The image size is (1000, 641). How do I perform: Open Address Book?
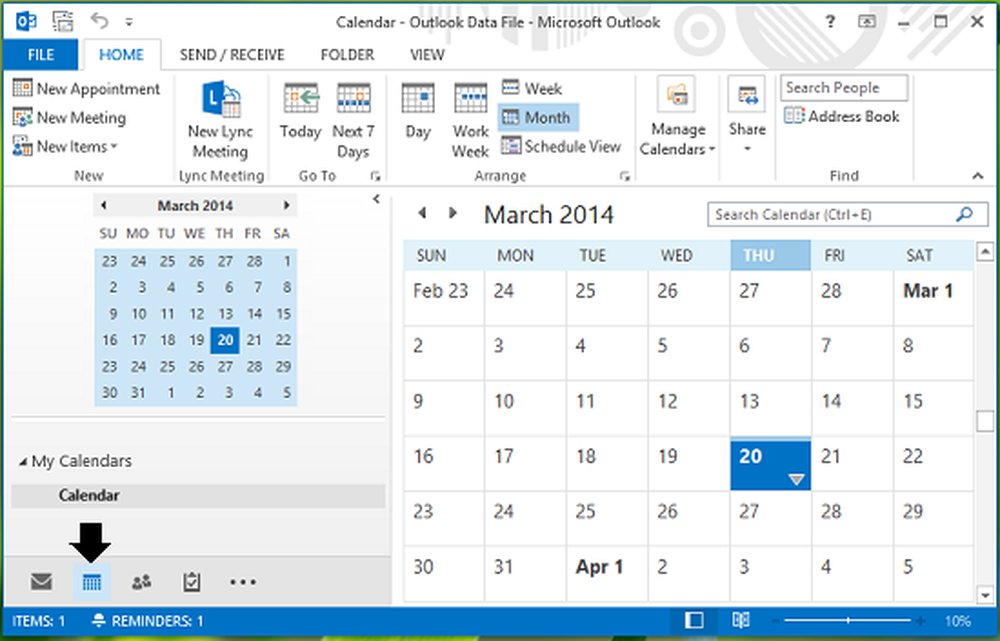pos(842,116)
